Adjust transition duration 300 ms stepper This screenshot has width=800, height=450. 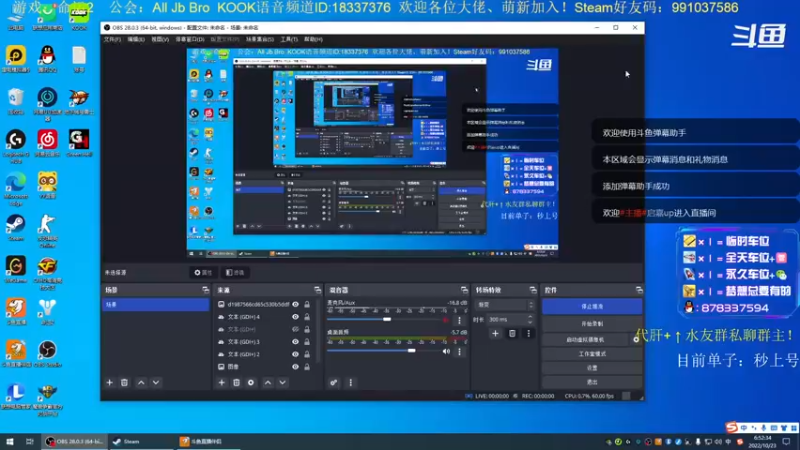pos(530,319)
